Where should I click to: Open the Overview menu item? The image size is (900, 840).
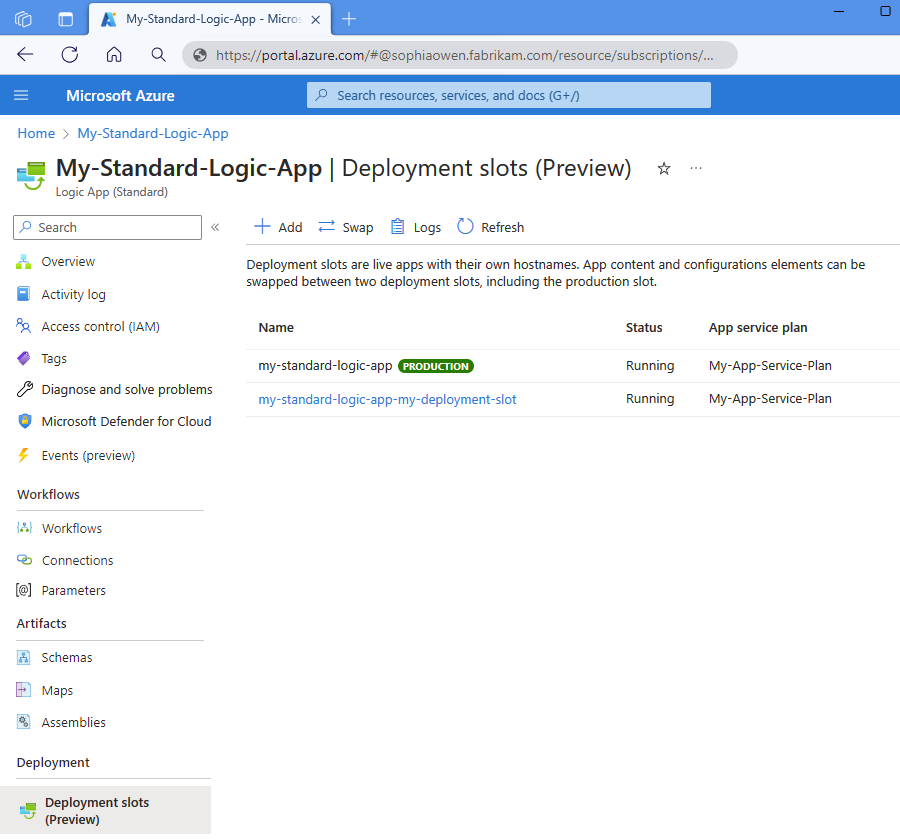[68, 262]
